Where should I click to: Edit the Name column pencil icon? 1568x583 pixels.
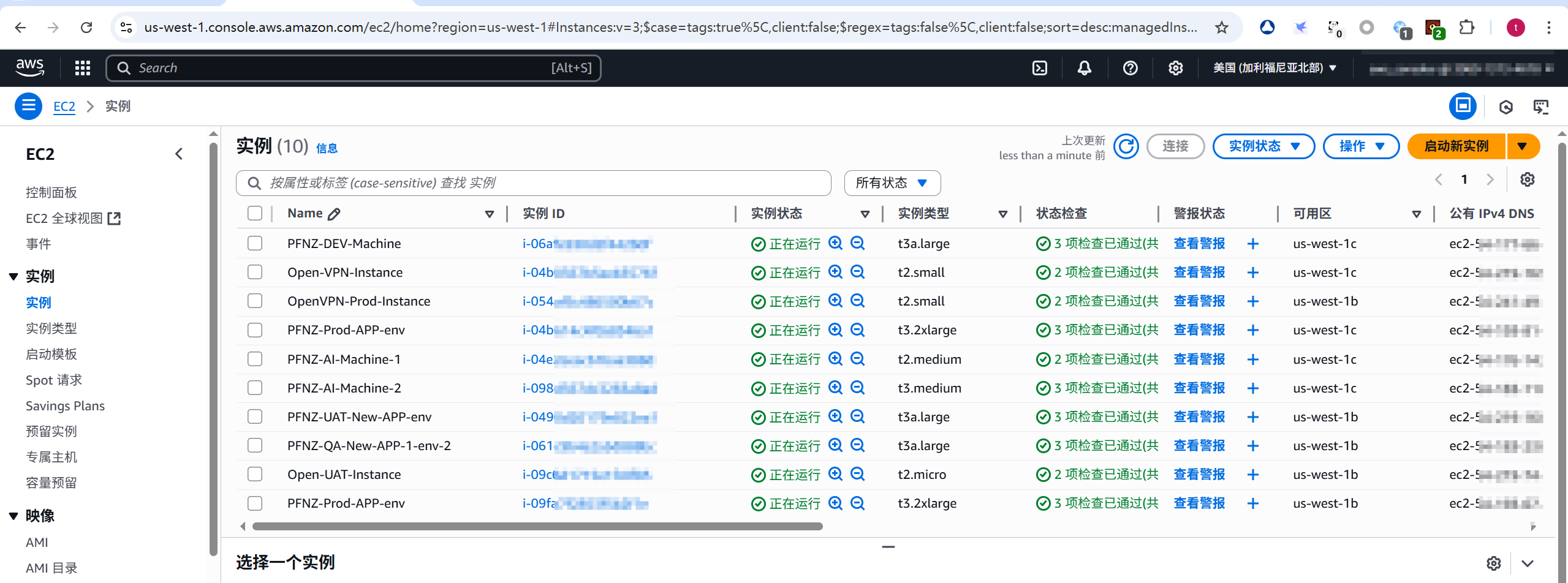334,214
